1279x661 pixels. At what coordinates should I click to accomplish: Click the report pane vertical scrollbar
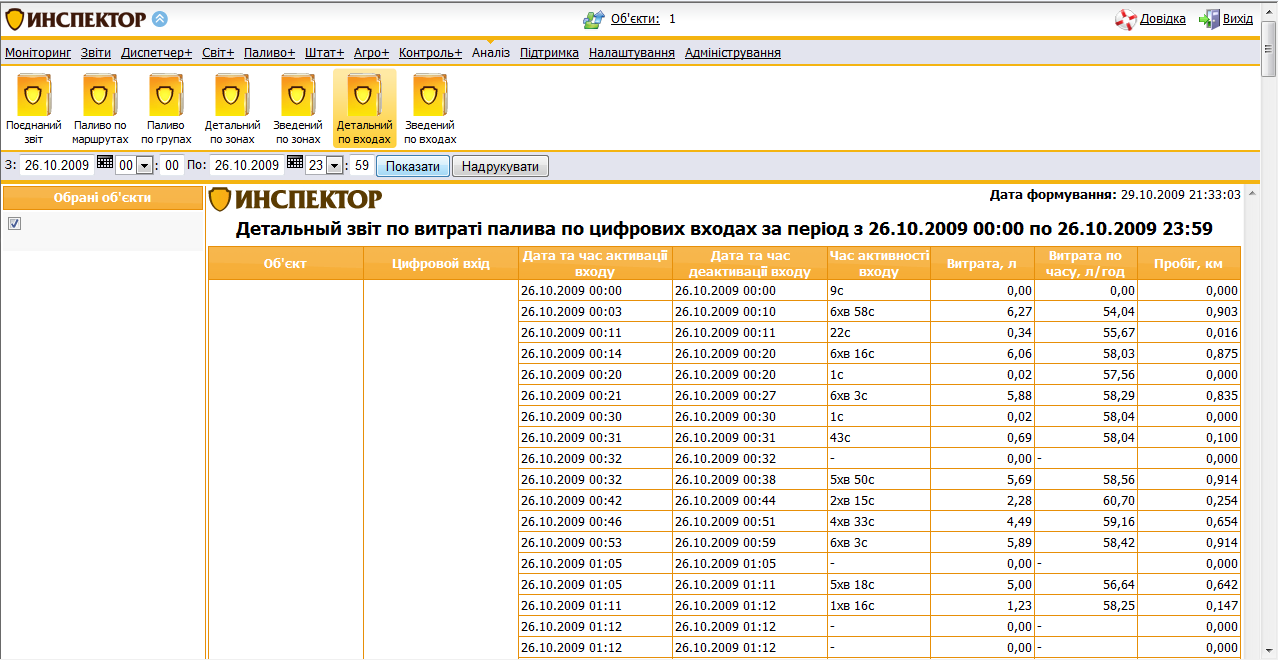(1251, 421)
